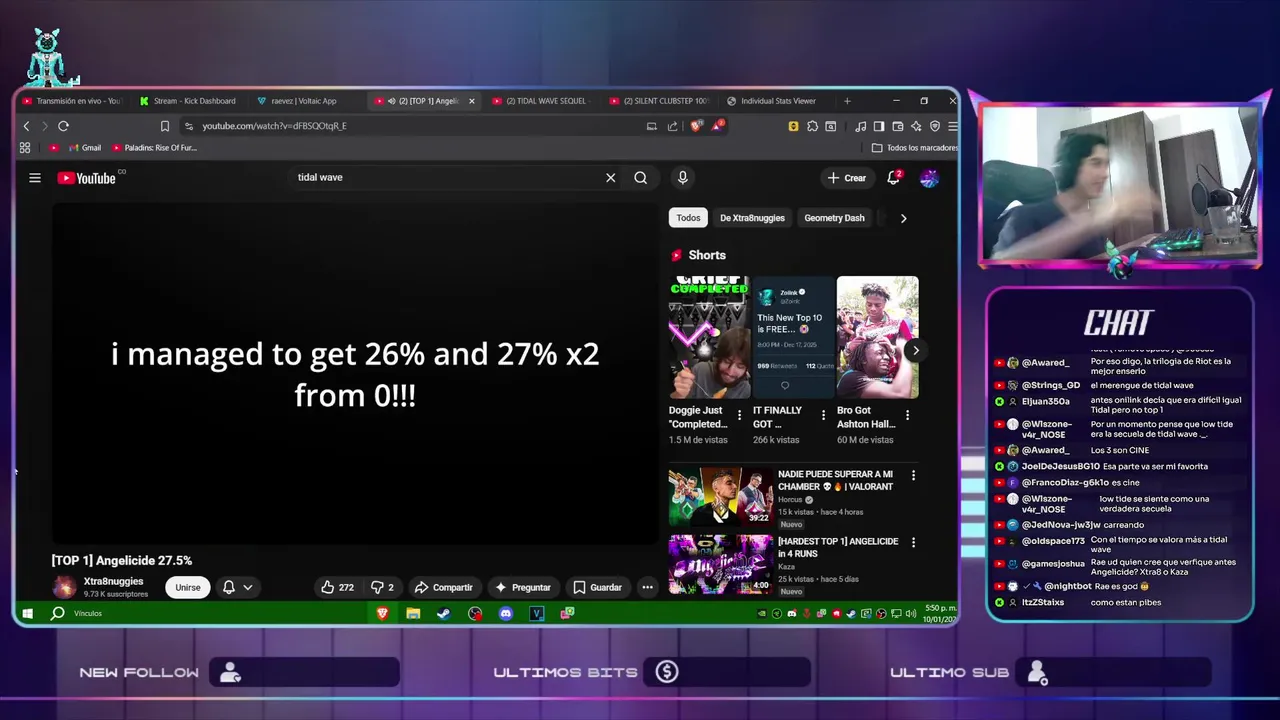Open File Explorer from the taskbar
The height and width of the screenshot is (720, 1280).
[x=413, y=613]
